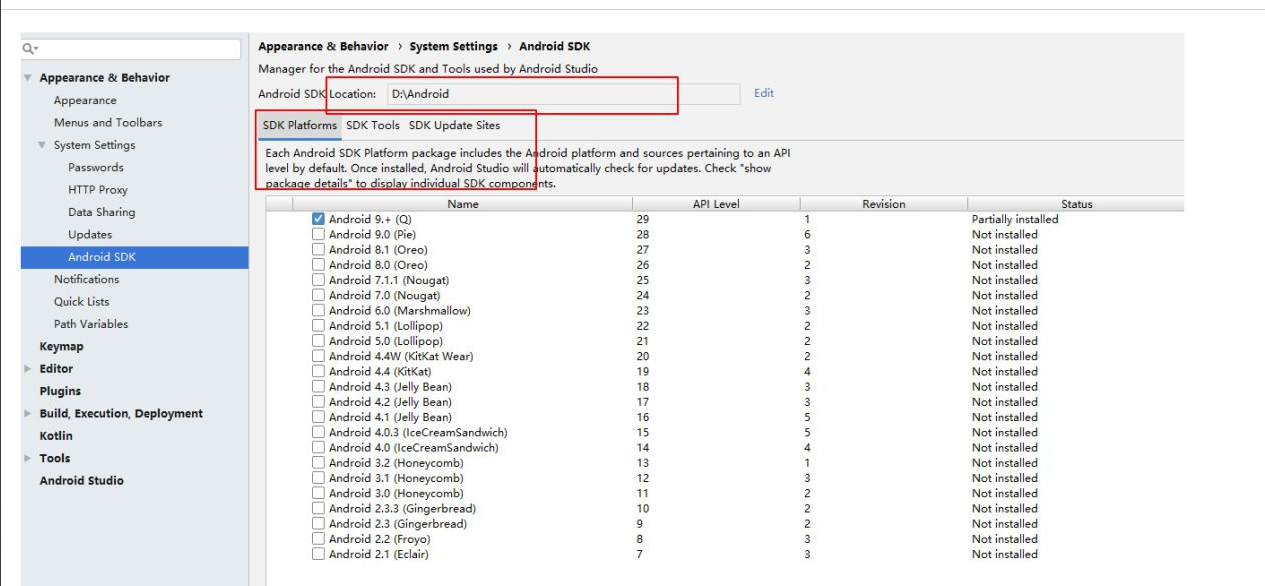This screenshot has width=1265, height=586.
Task: Open the Notifications settings
Action: coord(86,279)
